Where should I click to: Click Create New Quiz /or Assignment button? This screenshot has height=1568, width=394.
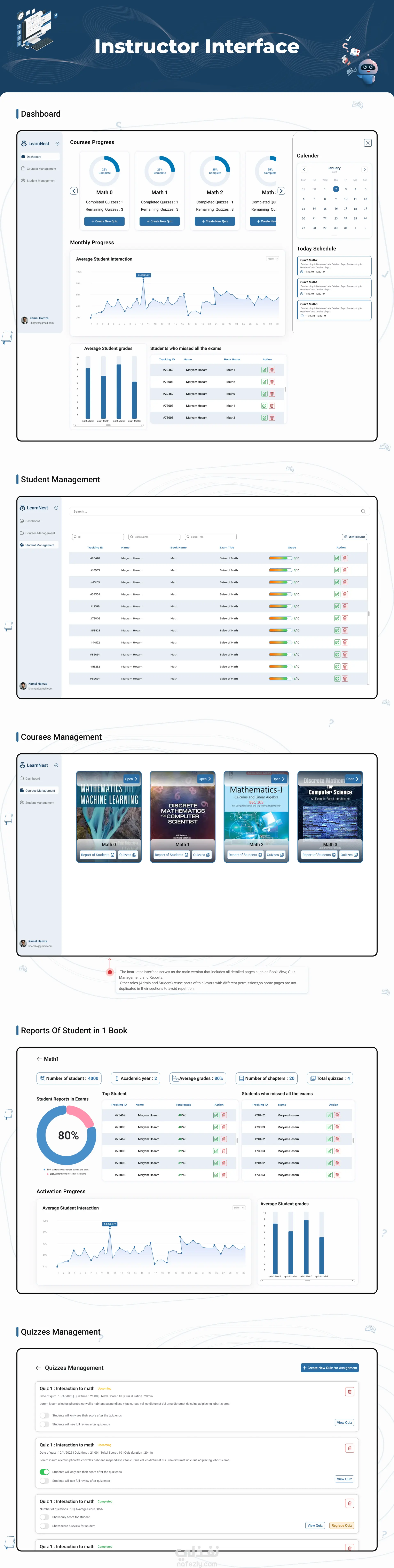(x=330, y=1368)
